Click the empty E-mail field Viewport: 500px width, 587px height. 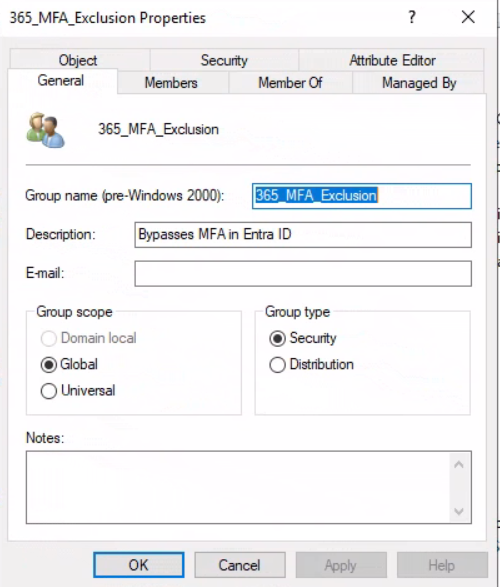point(303,274)
